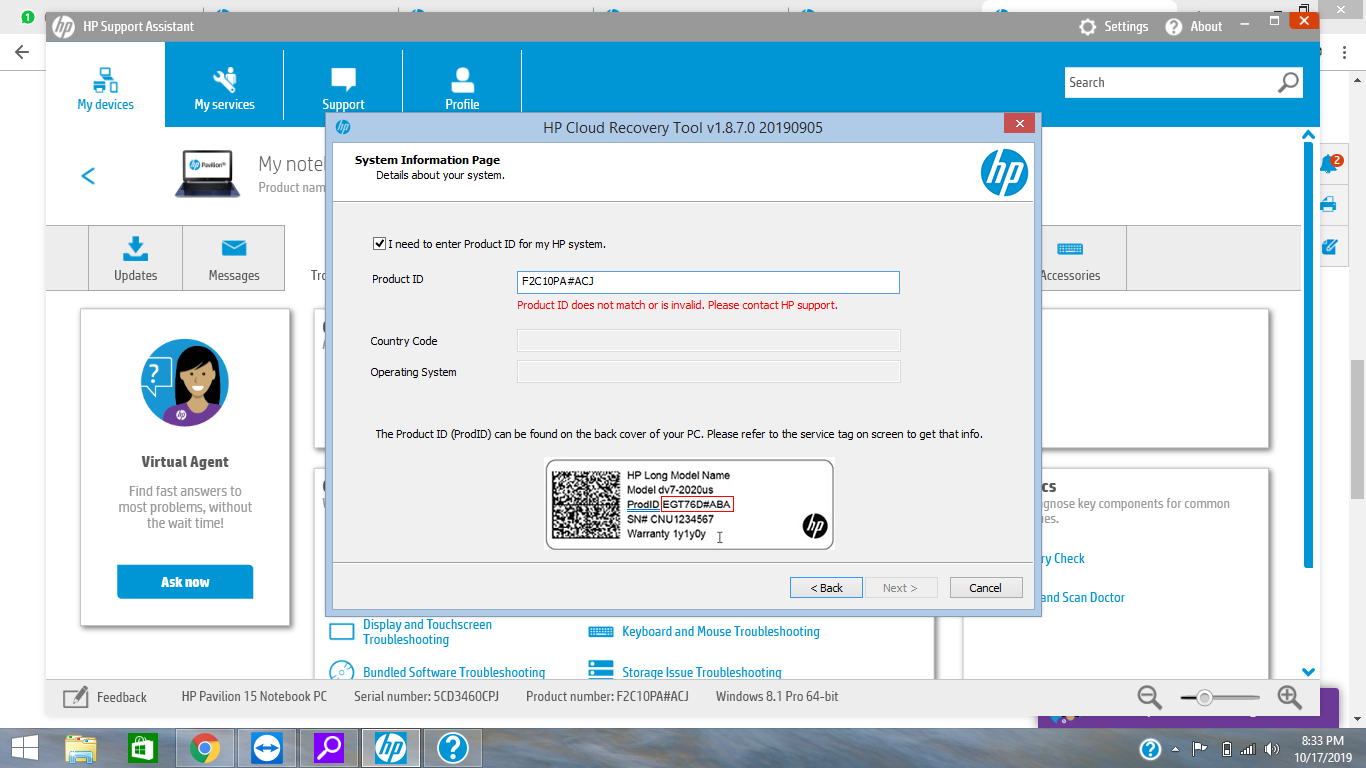The height and width of the screenshot is (768, 1366).
Task: Open File Explorer from the taskbar
Action: point(81,748)
